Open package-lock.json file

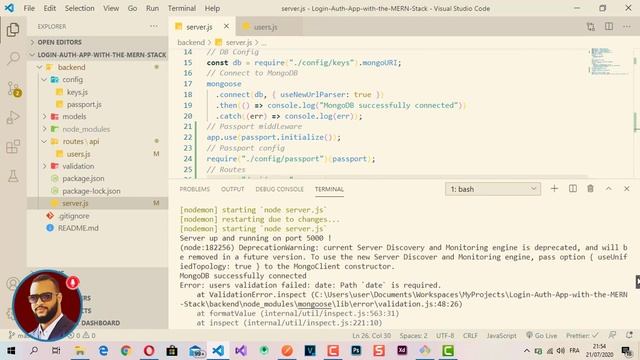(x=98, y=191)
